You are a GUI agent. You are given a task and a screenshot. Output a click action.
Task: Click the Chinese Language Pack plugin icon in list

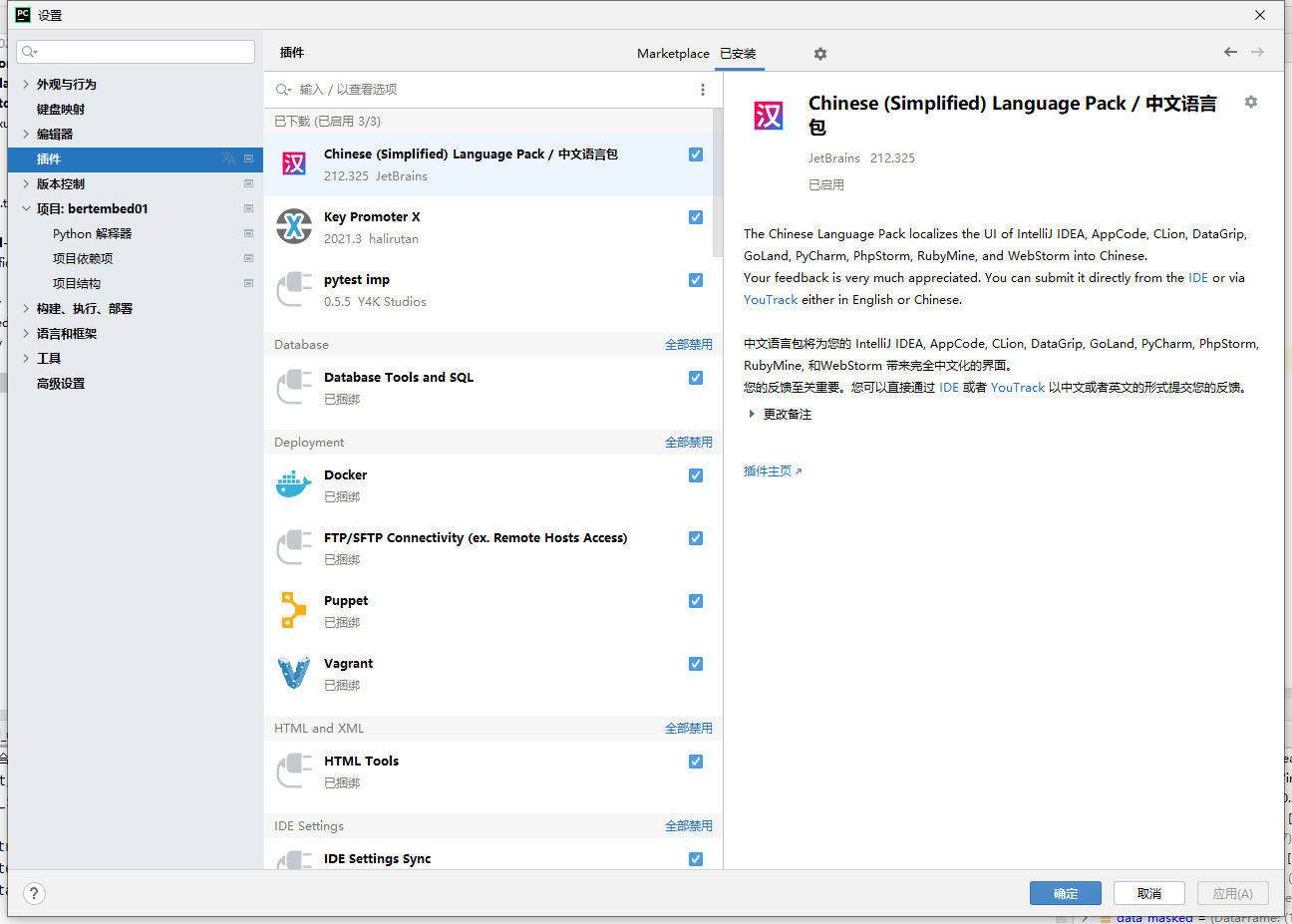point(294,163)
